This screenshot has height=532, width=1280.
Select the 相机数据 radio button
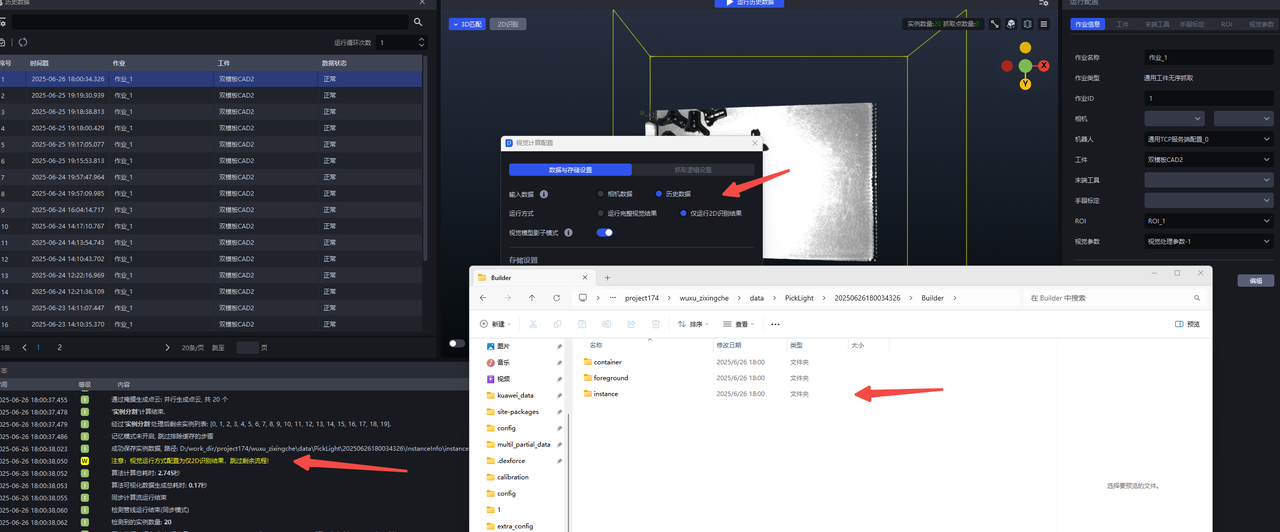(x=600, y=194)
